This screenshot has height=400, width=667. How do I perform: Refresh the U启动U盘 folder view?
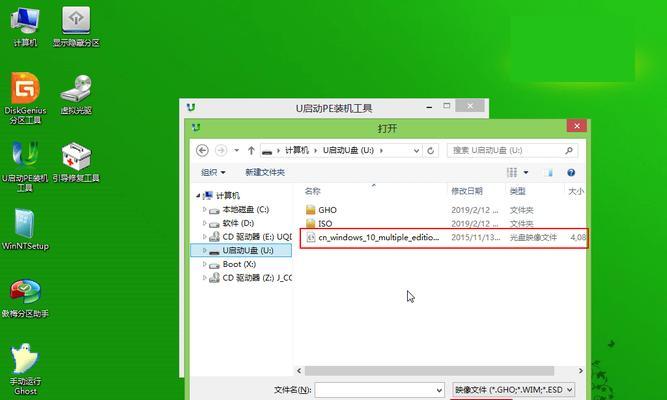pos(430,150)
